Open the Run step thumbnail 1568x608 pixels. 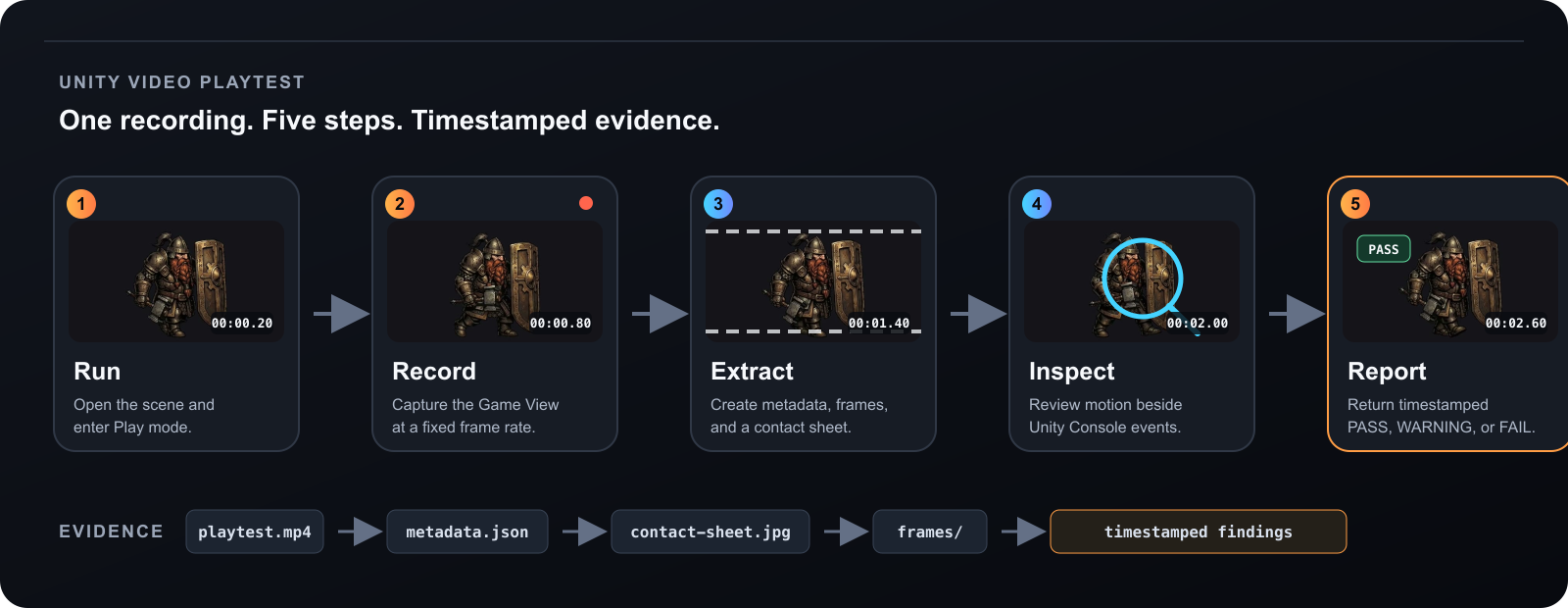[x=176, y=281]
